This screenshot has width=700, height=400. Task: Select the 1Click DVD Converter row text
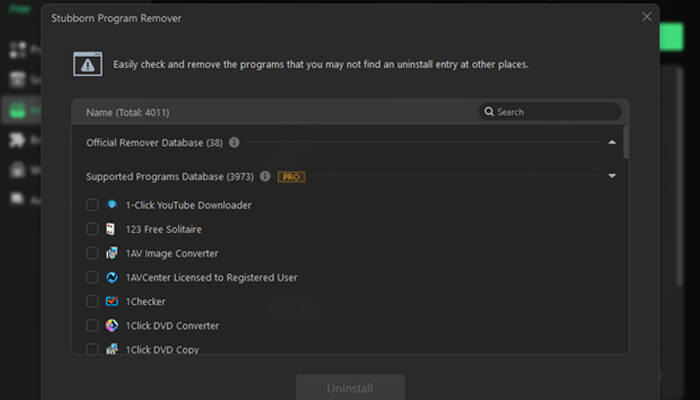pyautogui.click(x=172, y=326)
